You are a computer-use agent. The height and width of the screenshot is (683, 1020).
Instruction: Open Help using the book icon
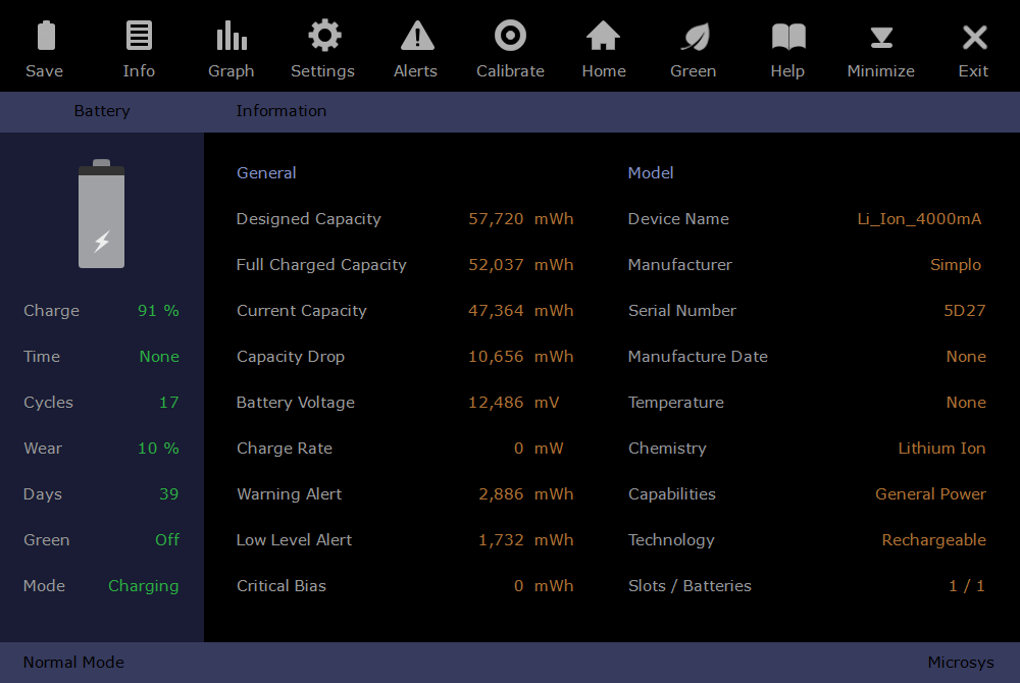point(787,45)
